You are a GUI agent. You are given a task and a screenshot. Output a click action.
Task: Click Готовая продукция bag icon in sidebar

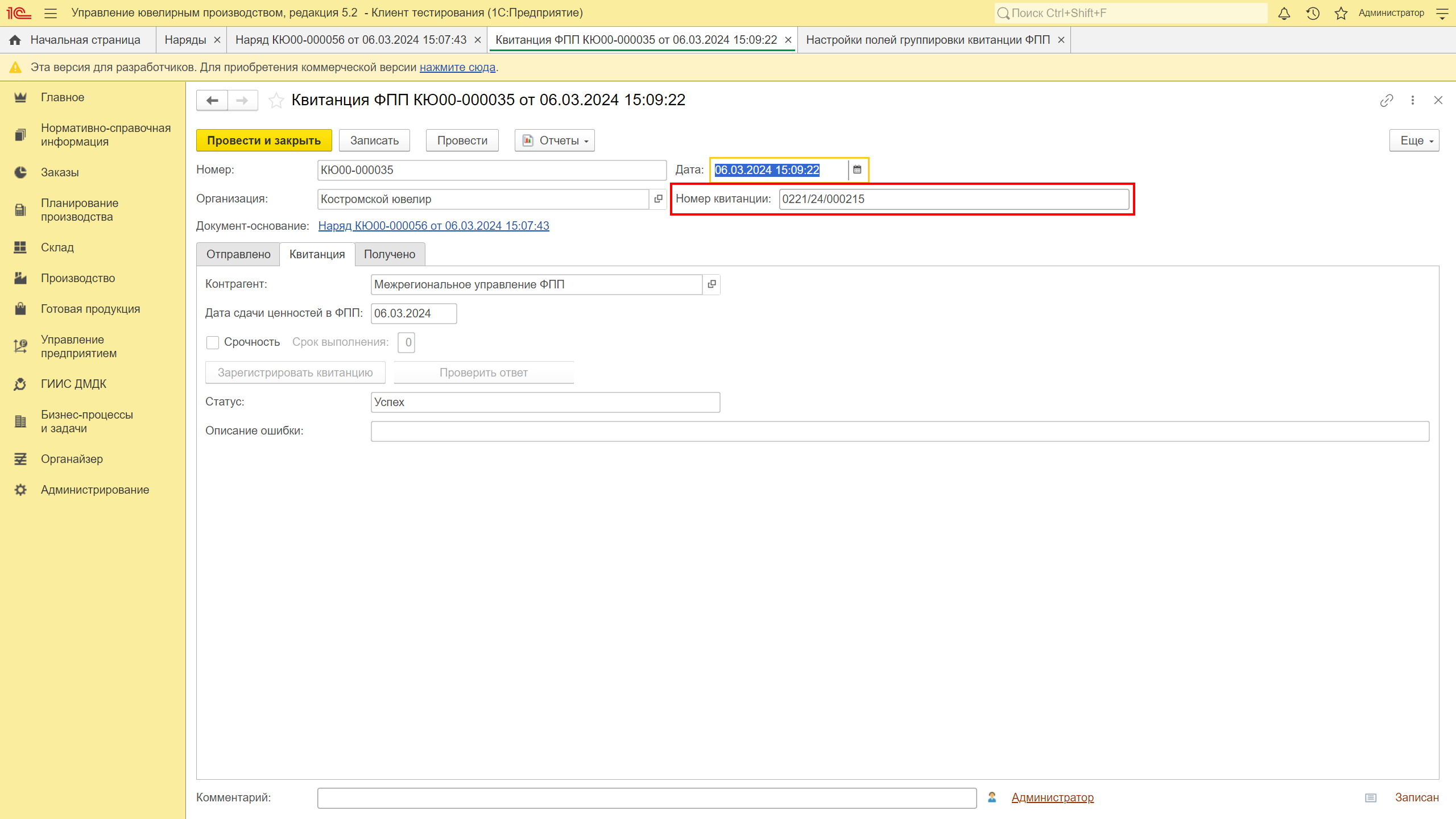click(20, 309)
